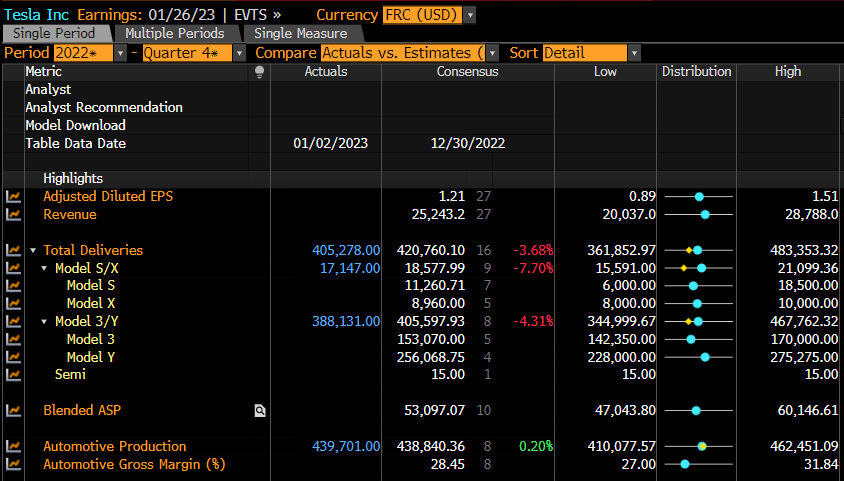Viewport: 844px width, 481px height.
Task: Open chart icon for Automotive Production
Action: click(x=13, y=447)
